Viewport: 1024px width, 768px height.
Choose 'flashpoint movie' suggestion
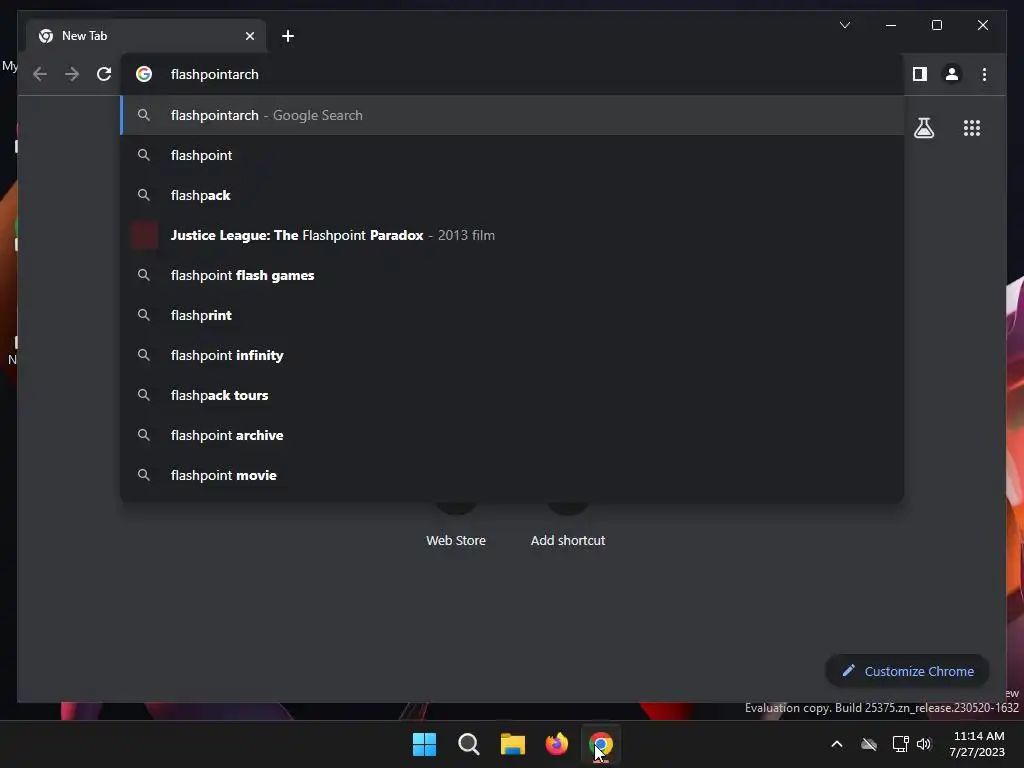pos(512,475)
